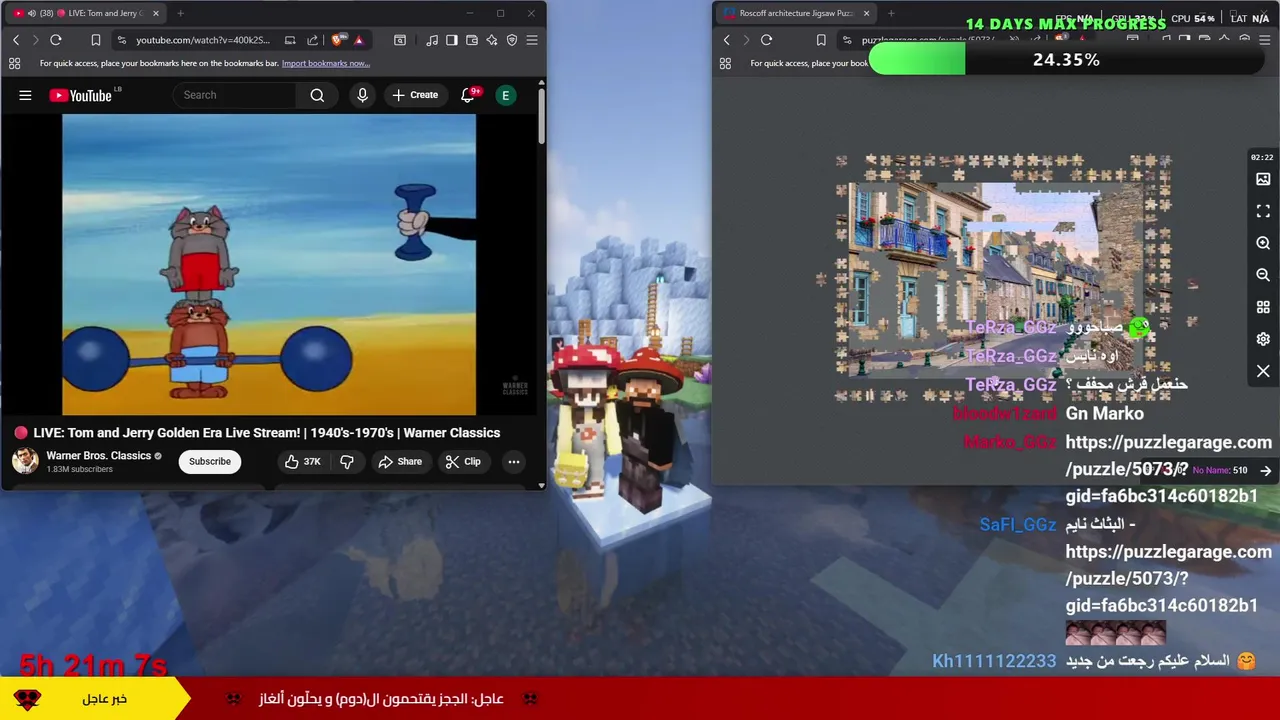Open Brave Wallet icon in YouTube window
This screenshot has height=720, width=1280.
pyautogui.click(x=472, y=40)
